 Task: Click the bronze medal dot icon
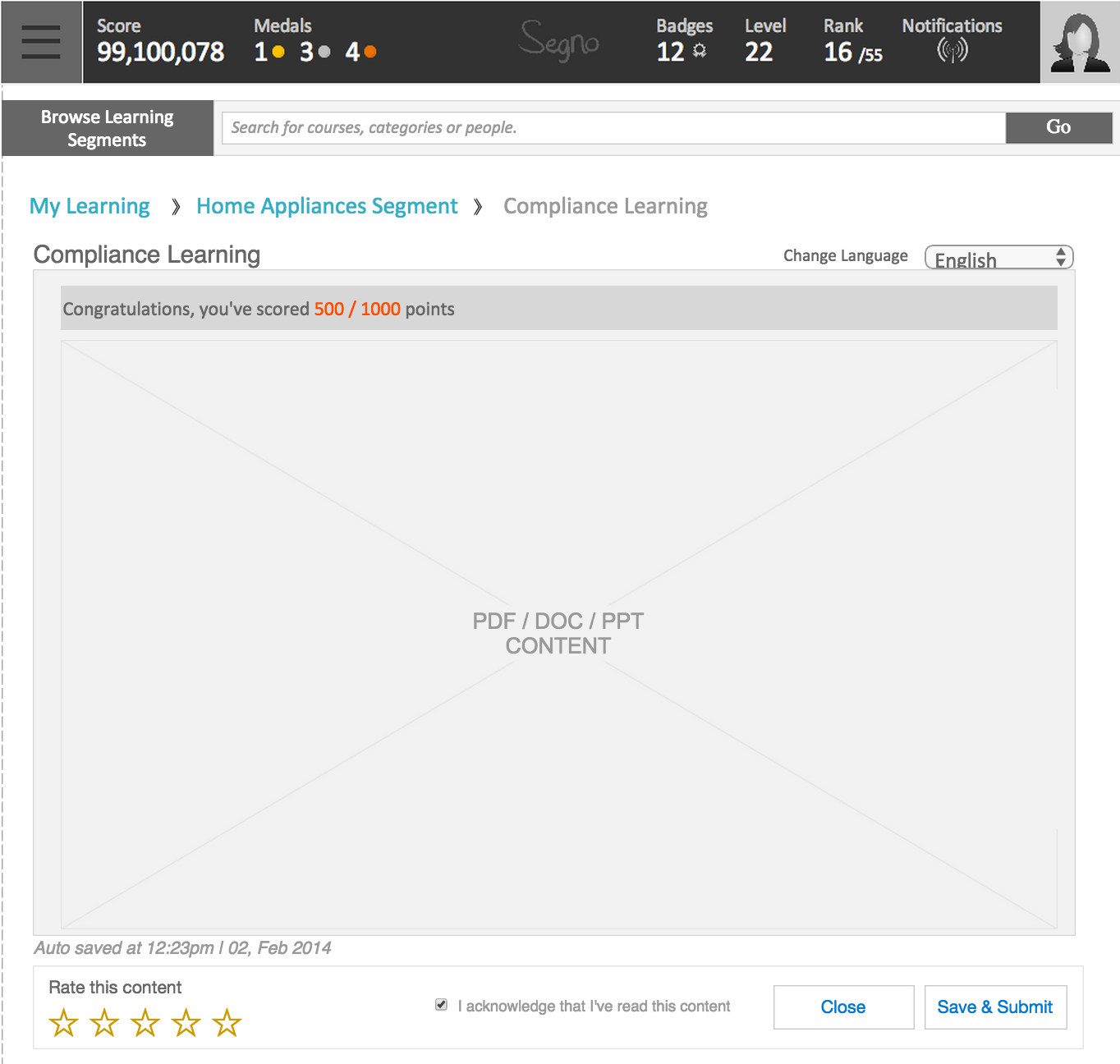(x=370, y=52)
